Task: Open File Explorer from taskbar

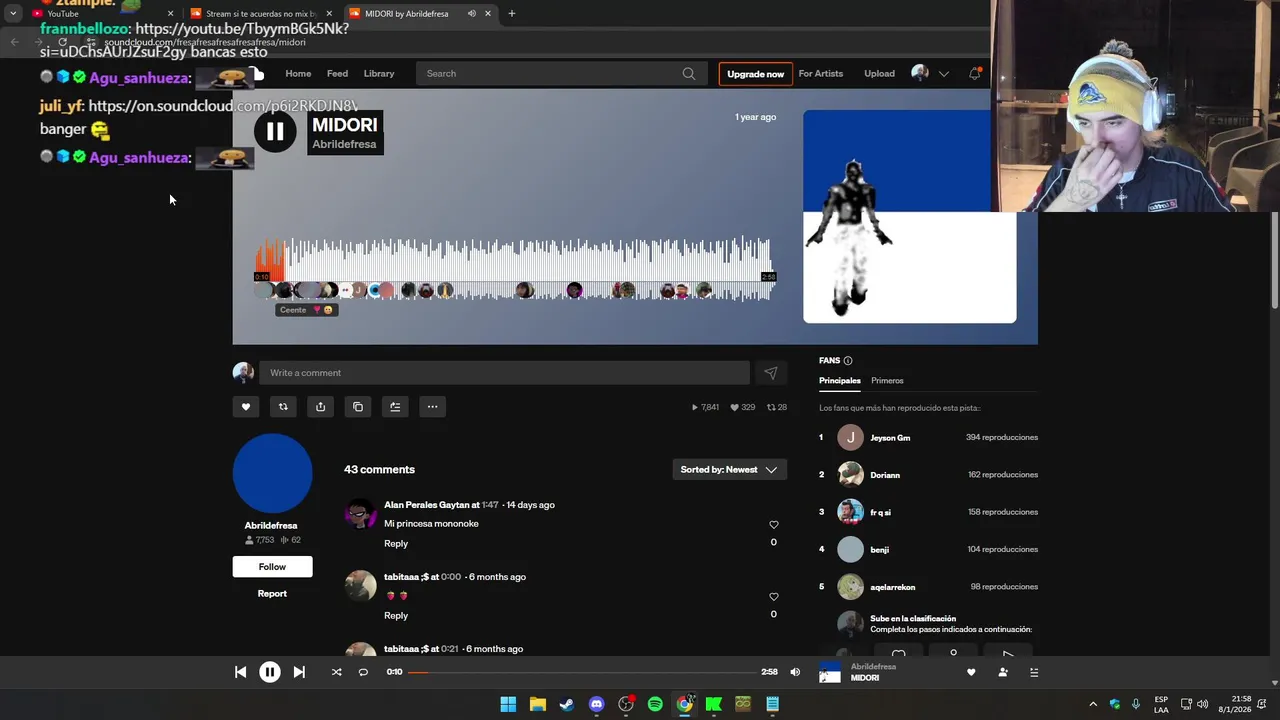Action: click(x=537, y=704)
